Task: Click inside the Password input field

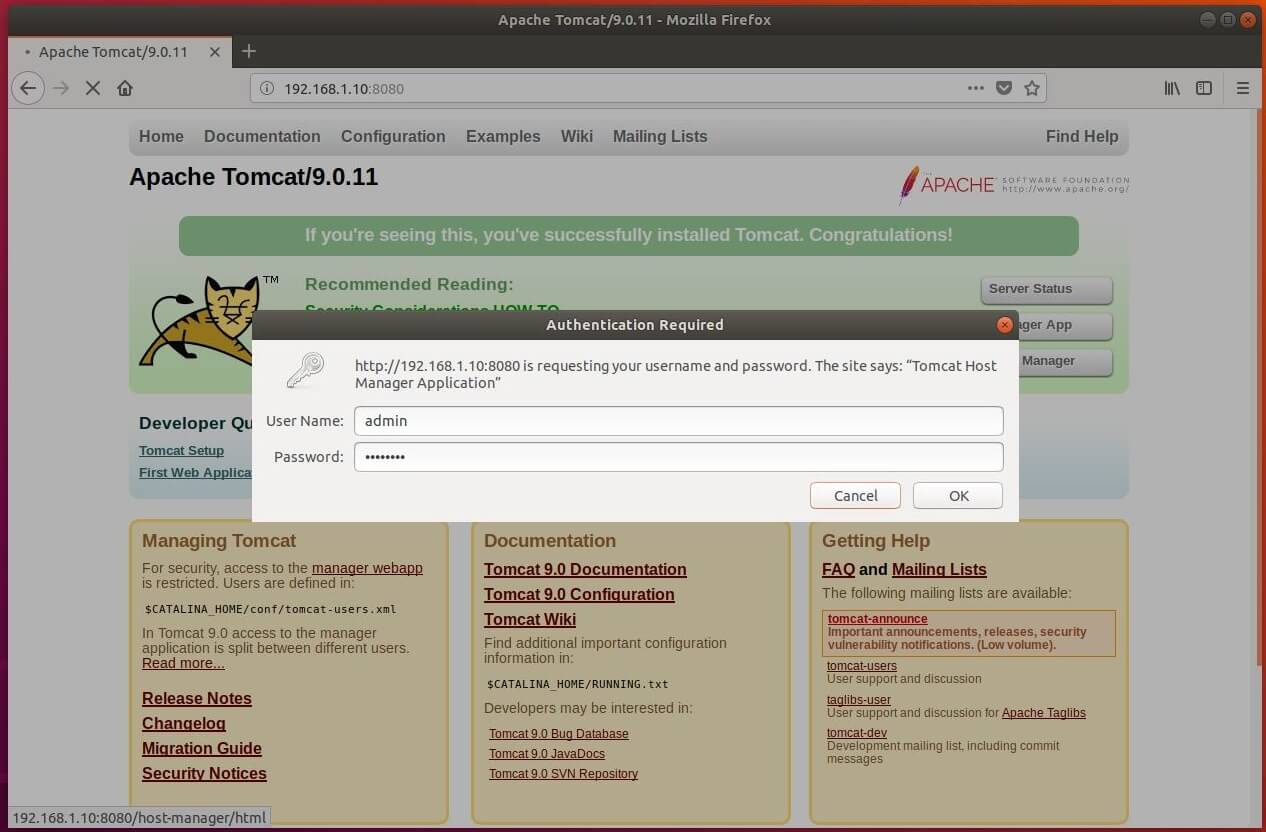Action: [x=679, y=457]
